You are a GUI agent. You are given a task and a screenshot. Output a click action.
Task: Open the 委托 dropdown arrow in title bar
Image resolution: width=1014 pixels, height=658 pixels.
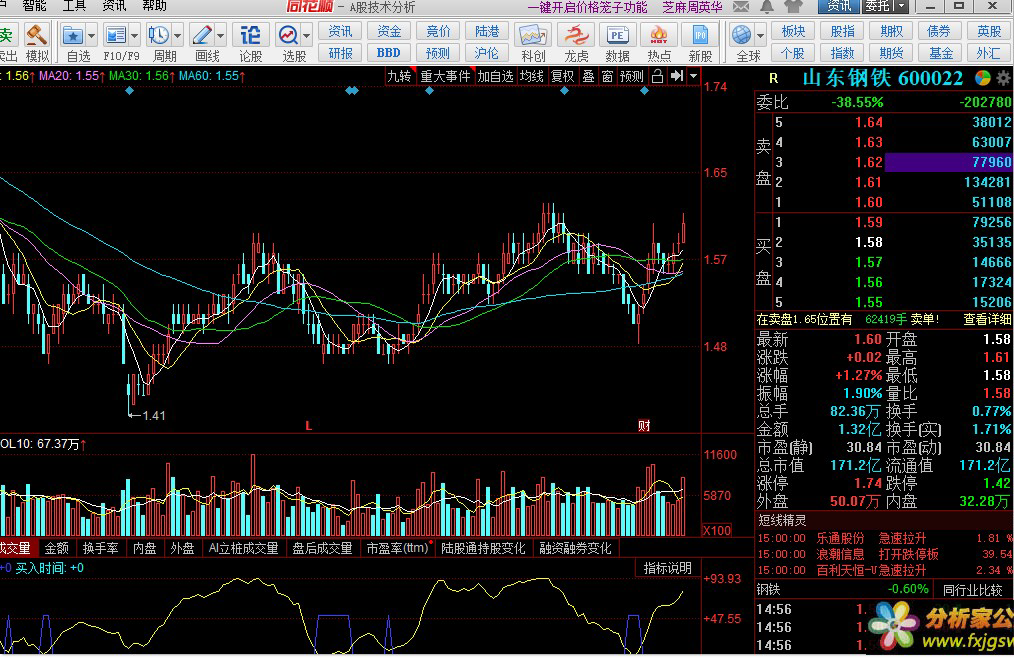click(x=902, y=6)
